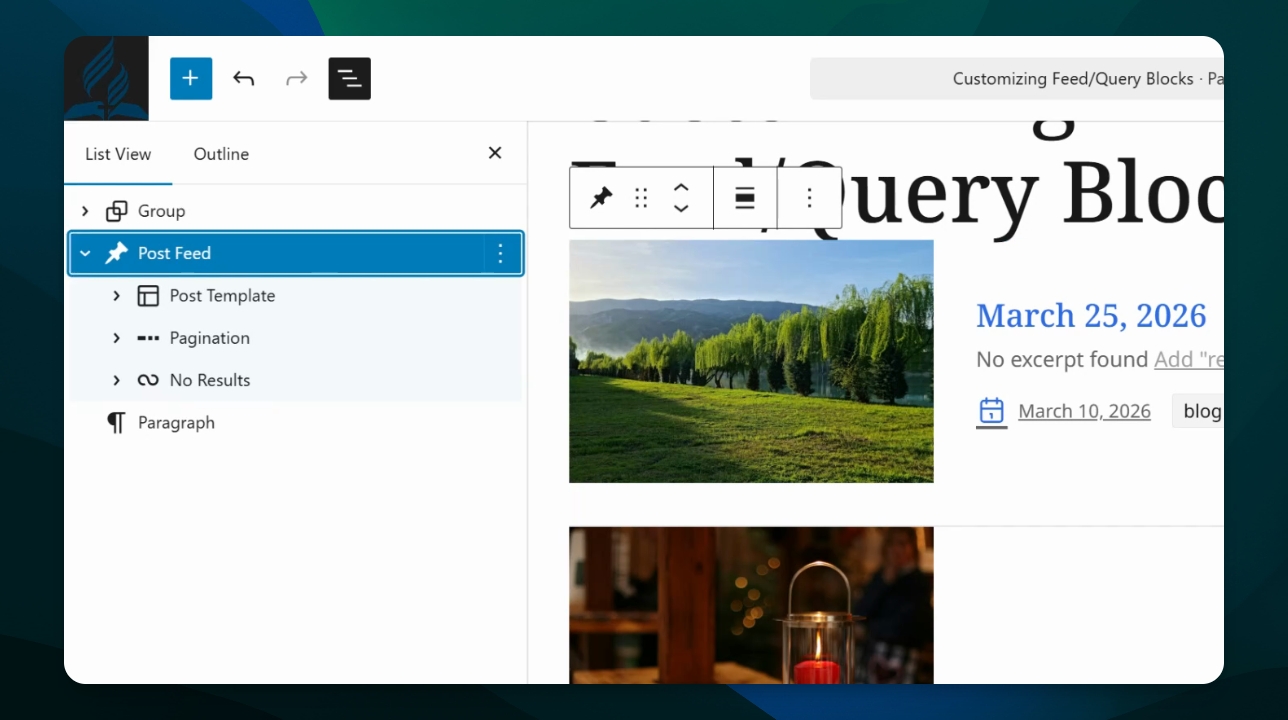Open the block inserter plus button
Image resolution: width=1288 pixels, height=720 pixels.
pyautogui.click(x=191, y=78)
